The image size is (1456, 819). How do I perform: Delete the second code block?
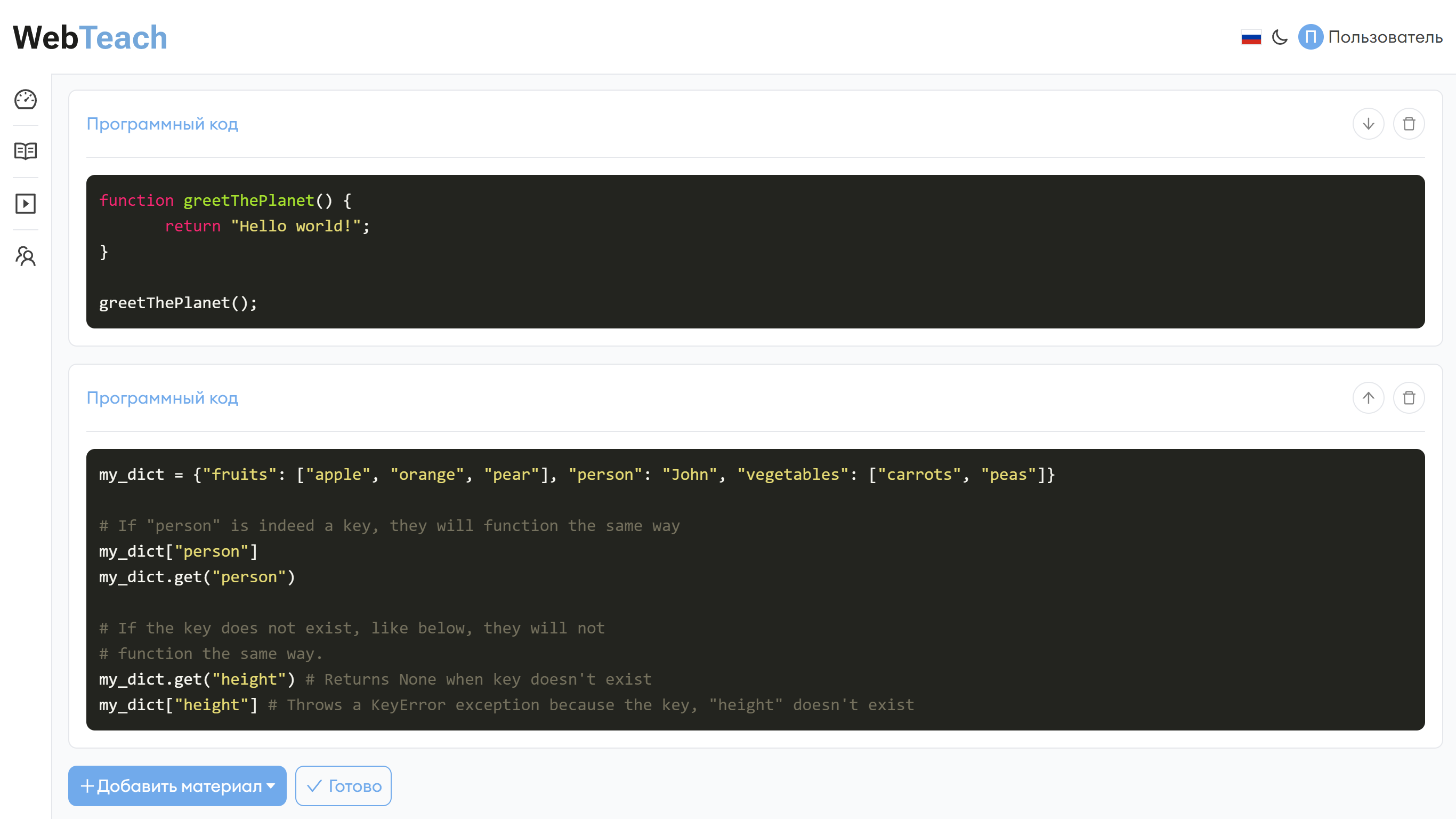[x=1409, y=398]
